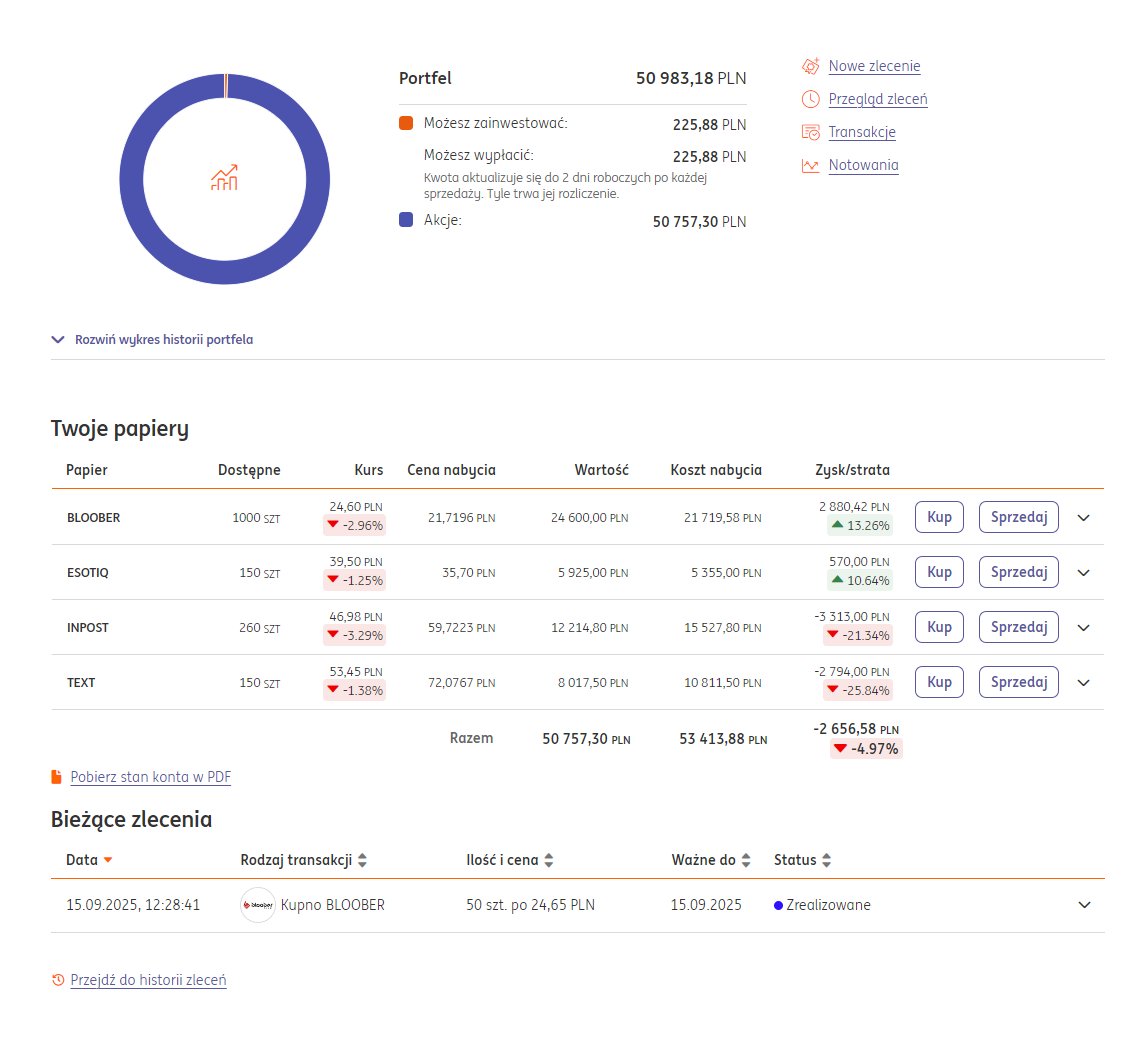Click the Transakcje icon
This screenshot has height=1050, width=1139.
[811, 132]
